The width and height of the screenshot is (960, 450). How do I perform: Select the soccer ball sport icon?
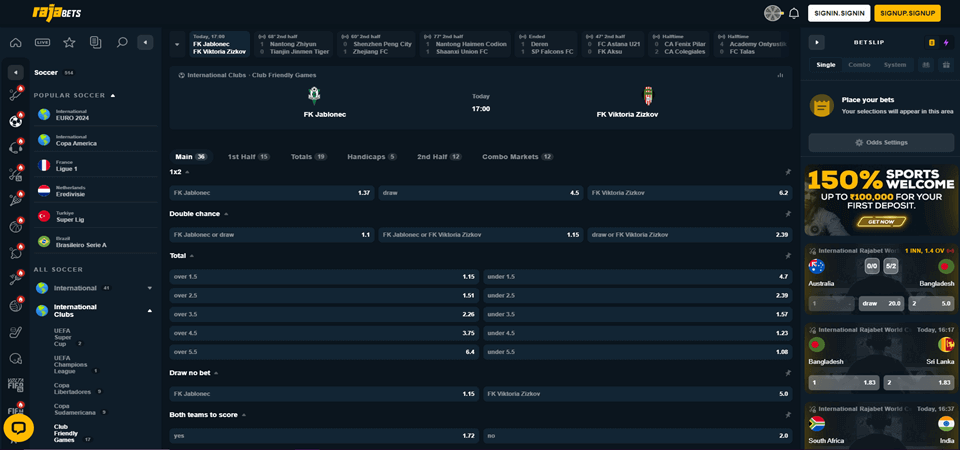click(15, 121)
